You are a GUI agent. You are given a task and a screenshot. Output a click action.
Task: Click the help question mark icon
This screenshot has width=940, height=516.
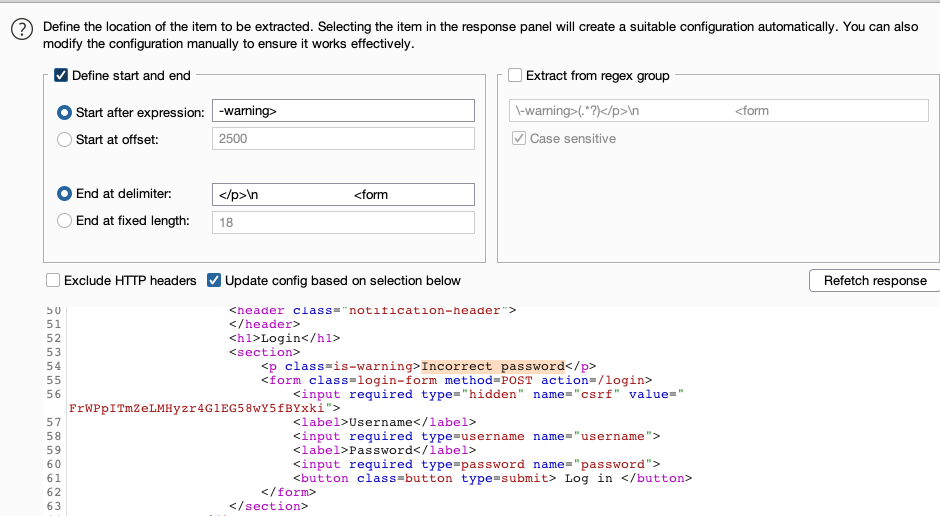pos(22,31)
